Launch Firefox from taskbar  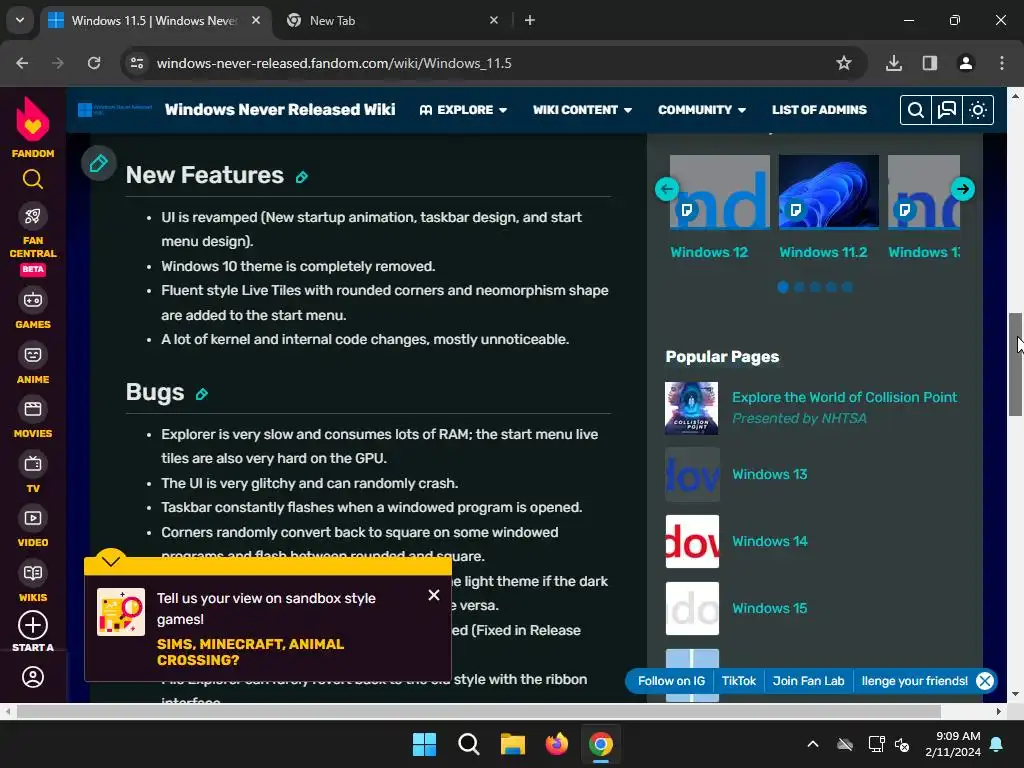556,744
